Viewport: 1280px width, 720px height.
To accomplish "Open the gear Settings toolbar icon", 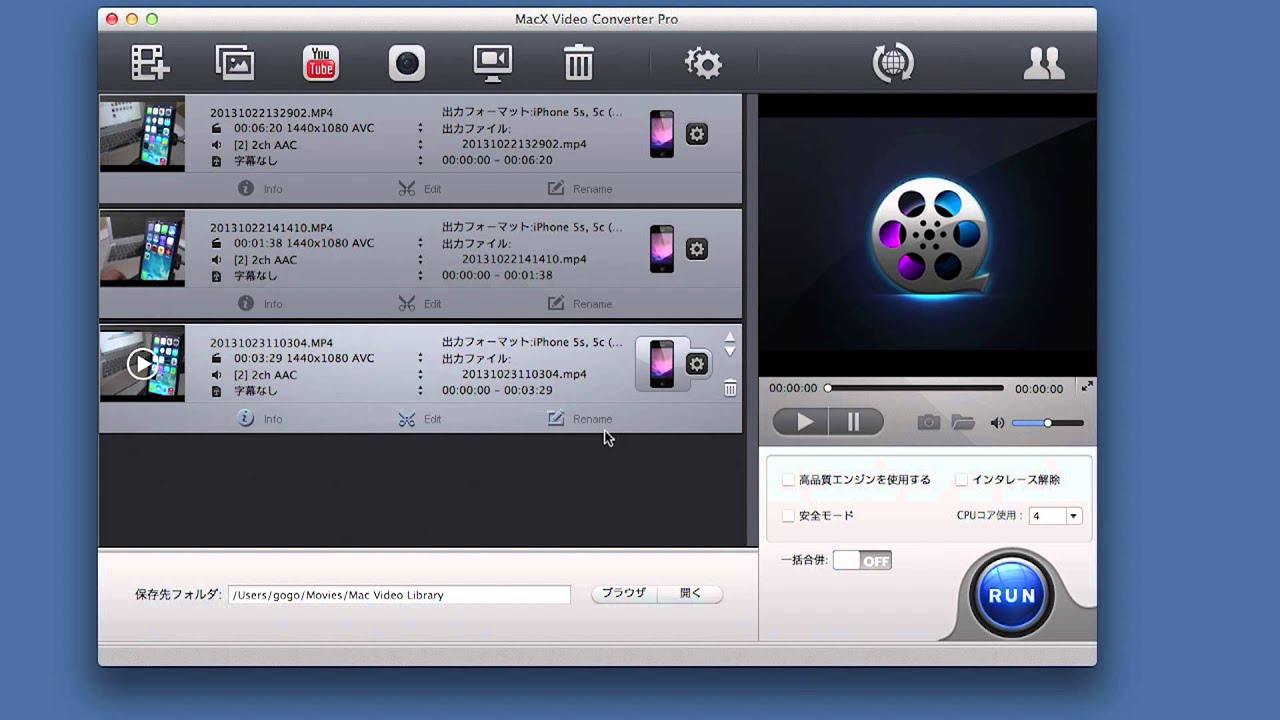I will [x=703, y=63].
